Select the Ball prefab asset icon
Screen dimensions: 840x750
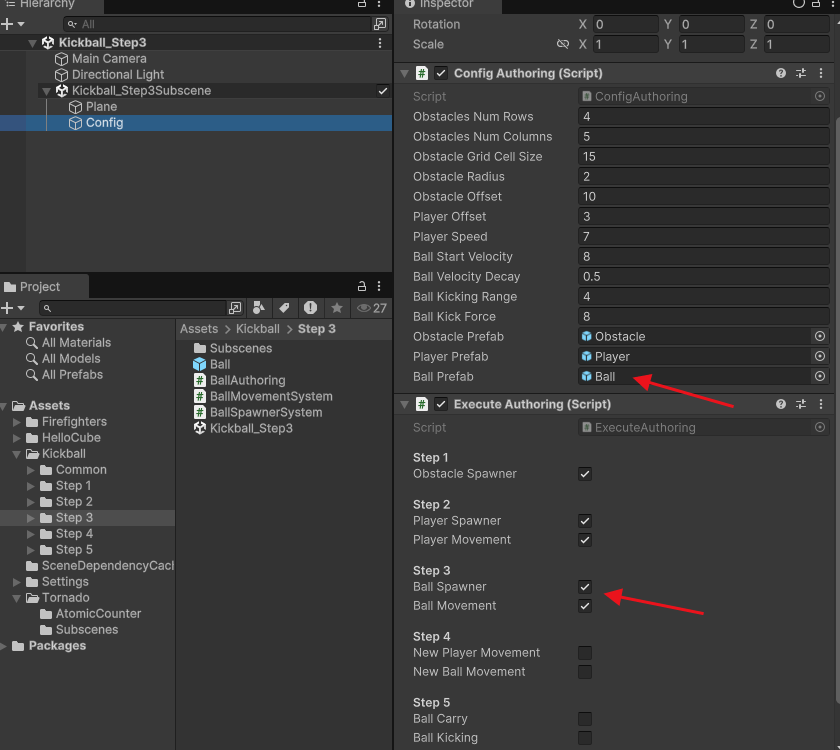click(200, 364)
